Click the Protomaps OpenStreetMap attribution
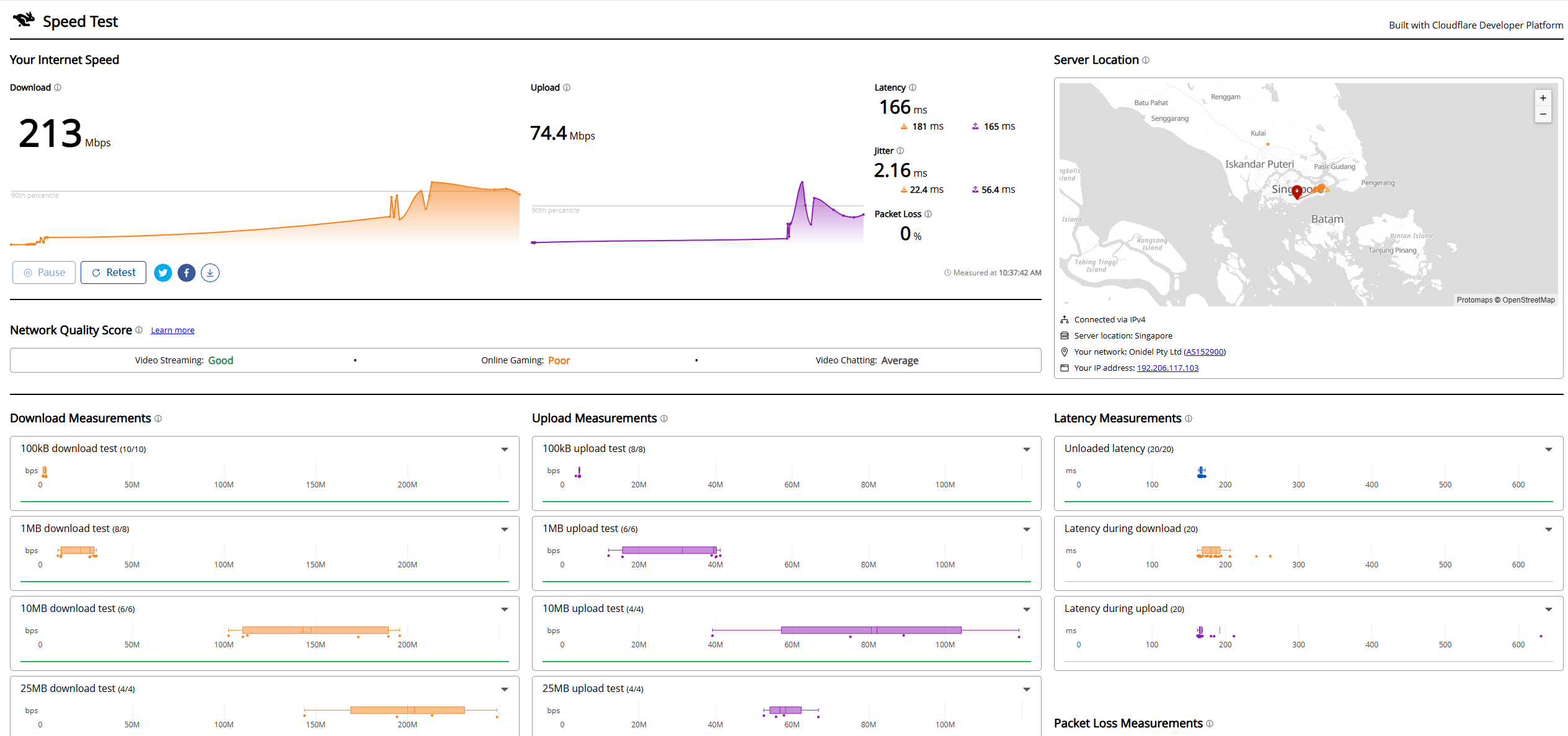Image resolution: width=1568 pixels, height=736 pixels. pos(1505,300)
